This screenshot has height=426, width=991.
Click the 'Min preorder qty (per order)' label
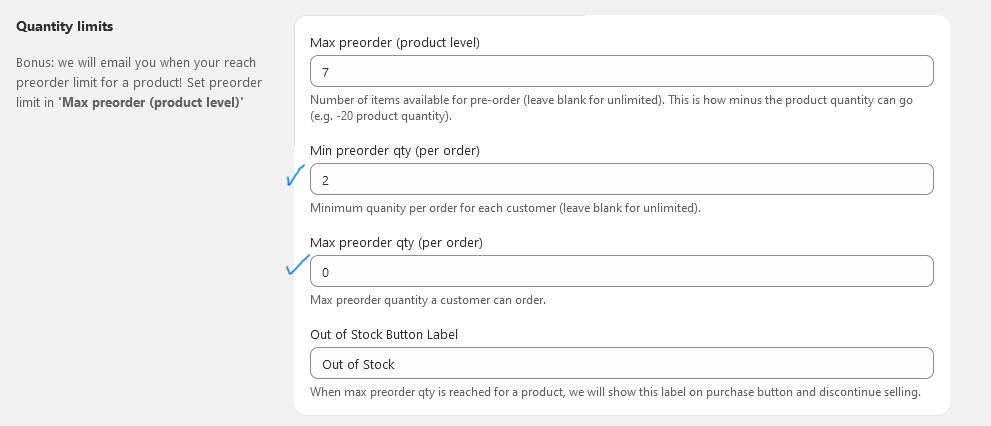pos(395,150)
